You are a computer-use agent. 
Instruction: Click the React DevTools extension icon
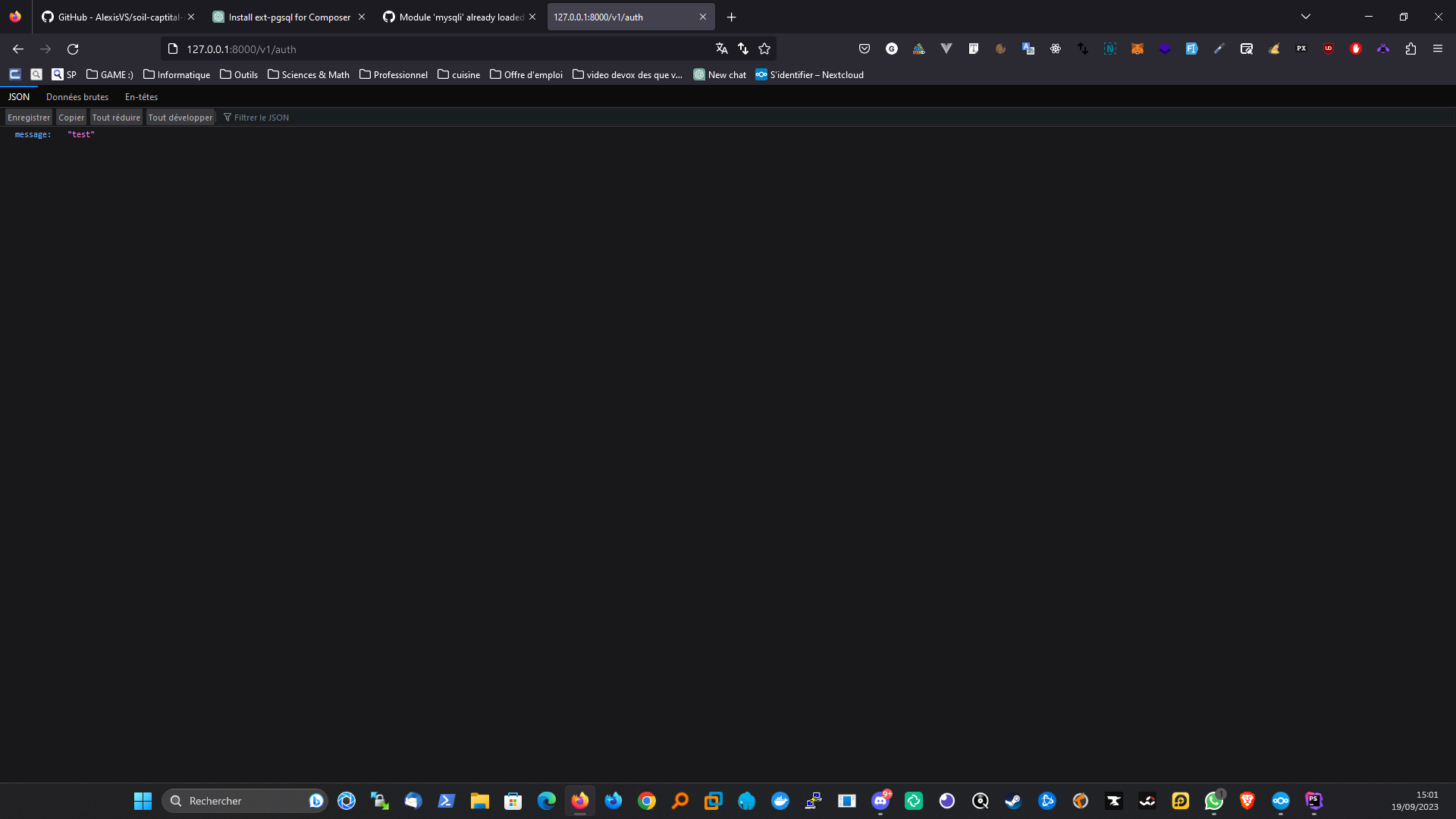pos(1055,49)
